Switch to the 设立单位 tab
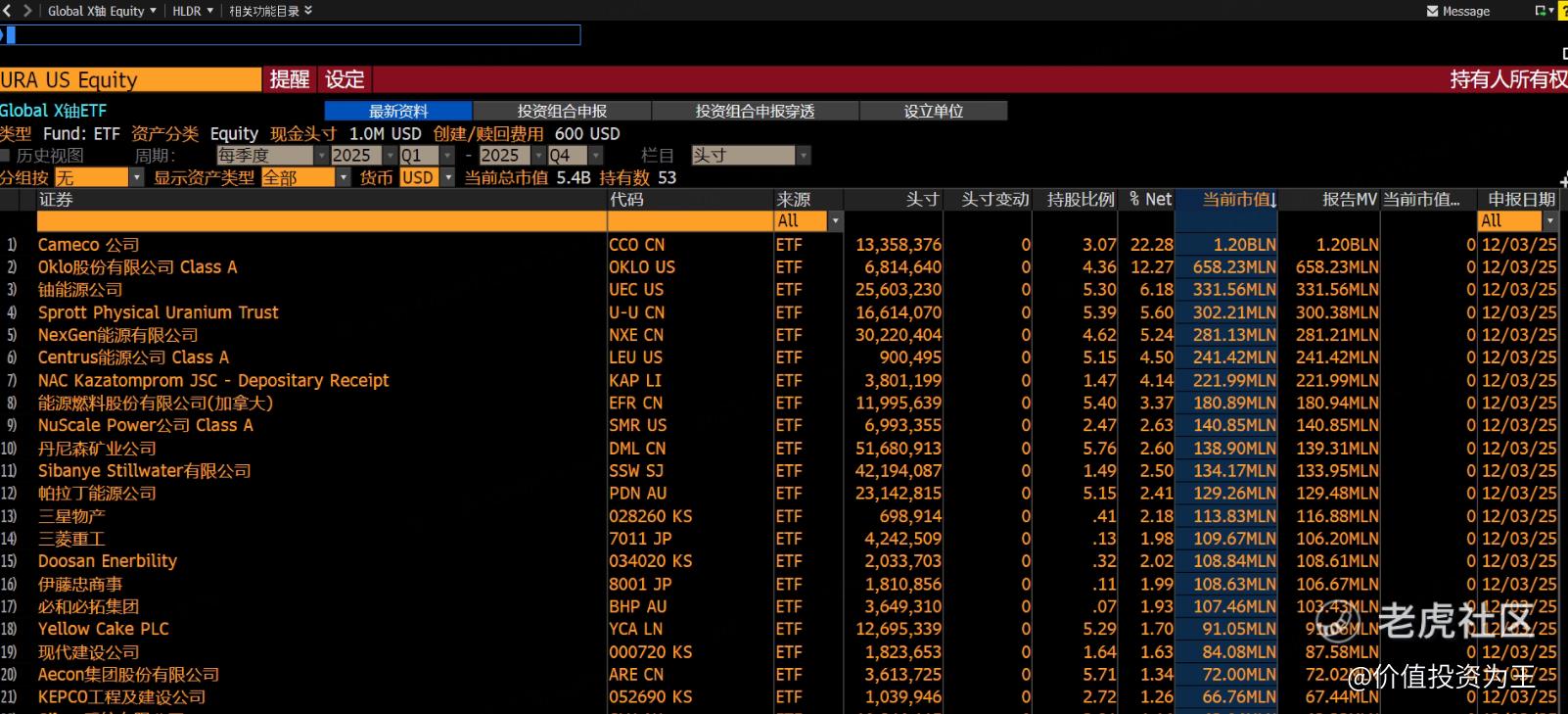The height and width of the screenshot is (714, 1568). pyautogui.click(x=933, y=112)
